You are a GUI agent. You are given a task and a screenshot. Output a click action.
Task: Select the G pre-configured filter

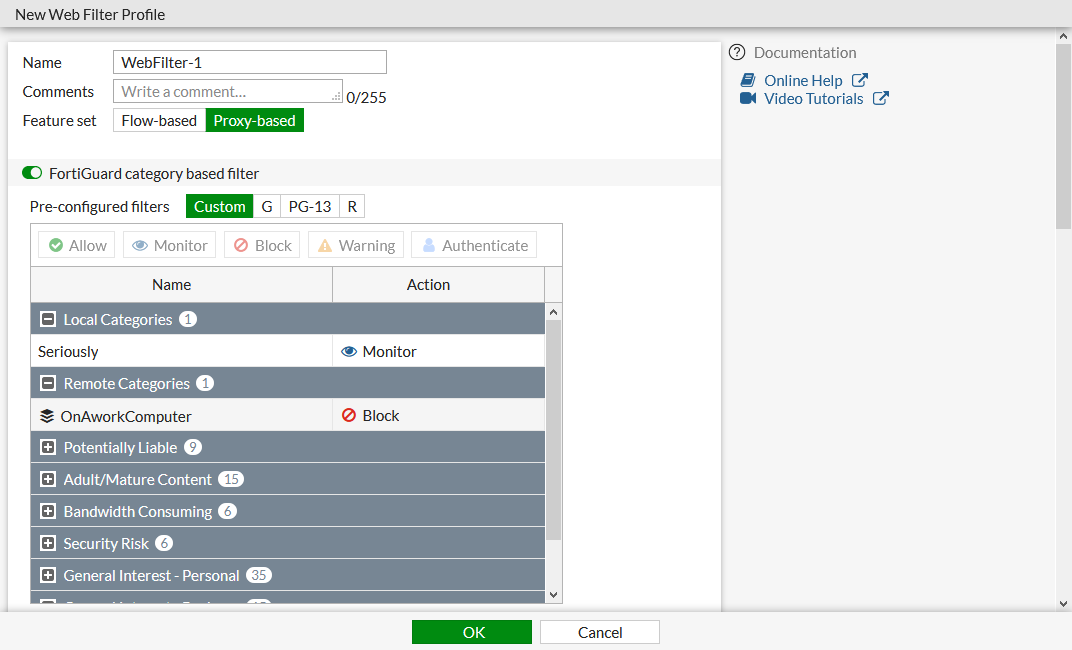267,206
